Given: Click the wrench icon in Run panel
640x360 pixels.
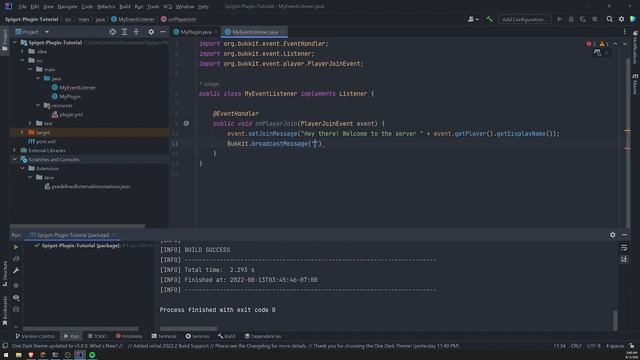Looking at the screenshot, I should click(x=16, y=271).
